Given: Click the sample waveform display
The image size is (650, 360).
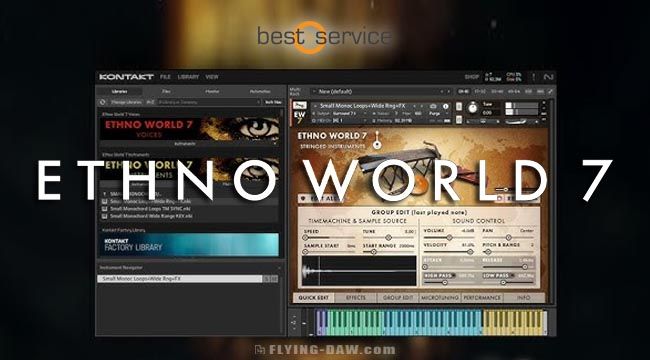Looking at the screenshot, I should click(x=359, y=270).
